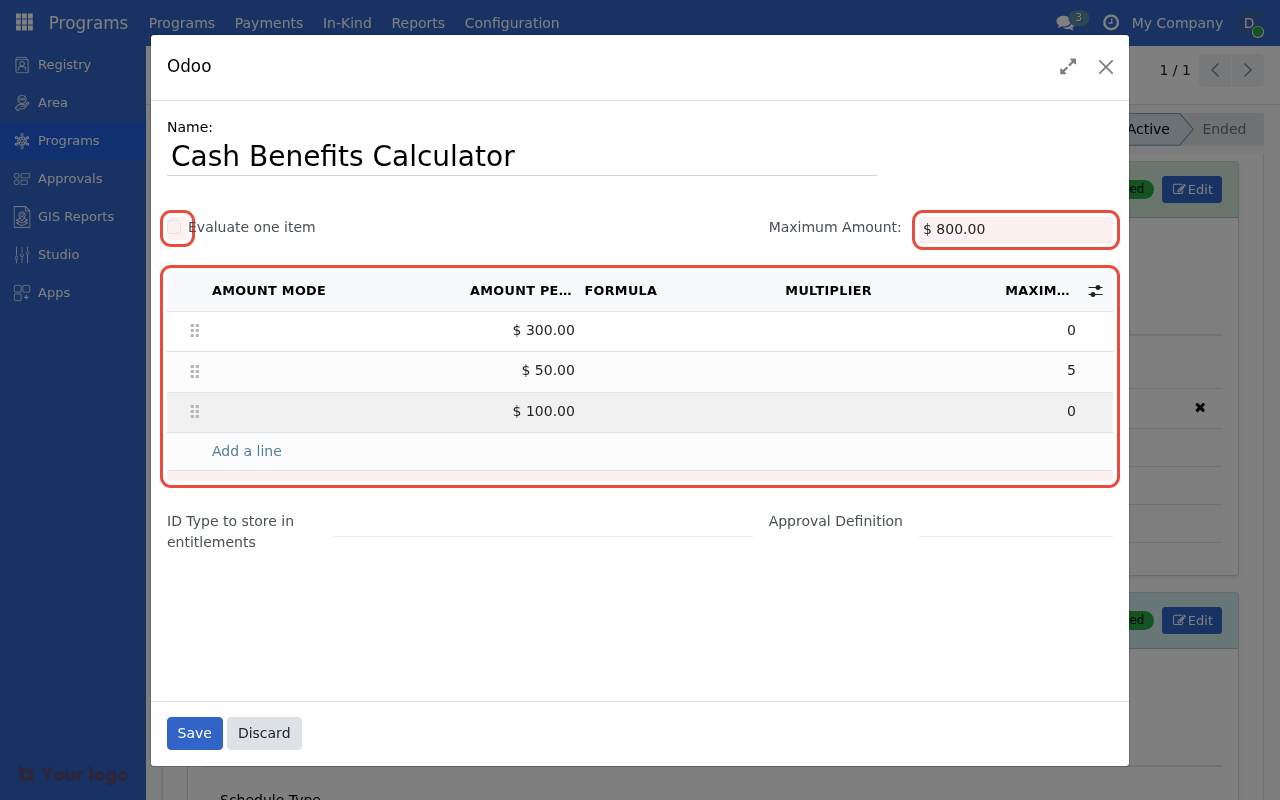The height and width of the screenshot is (800, 1280).
Task: Open the activities clock menu
Action: click(1109, 22)
